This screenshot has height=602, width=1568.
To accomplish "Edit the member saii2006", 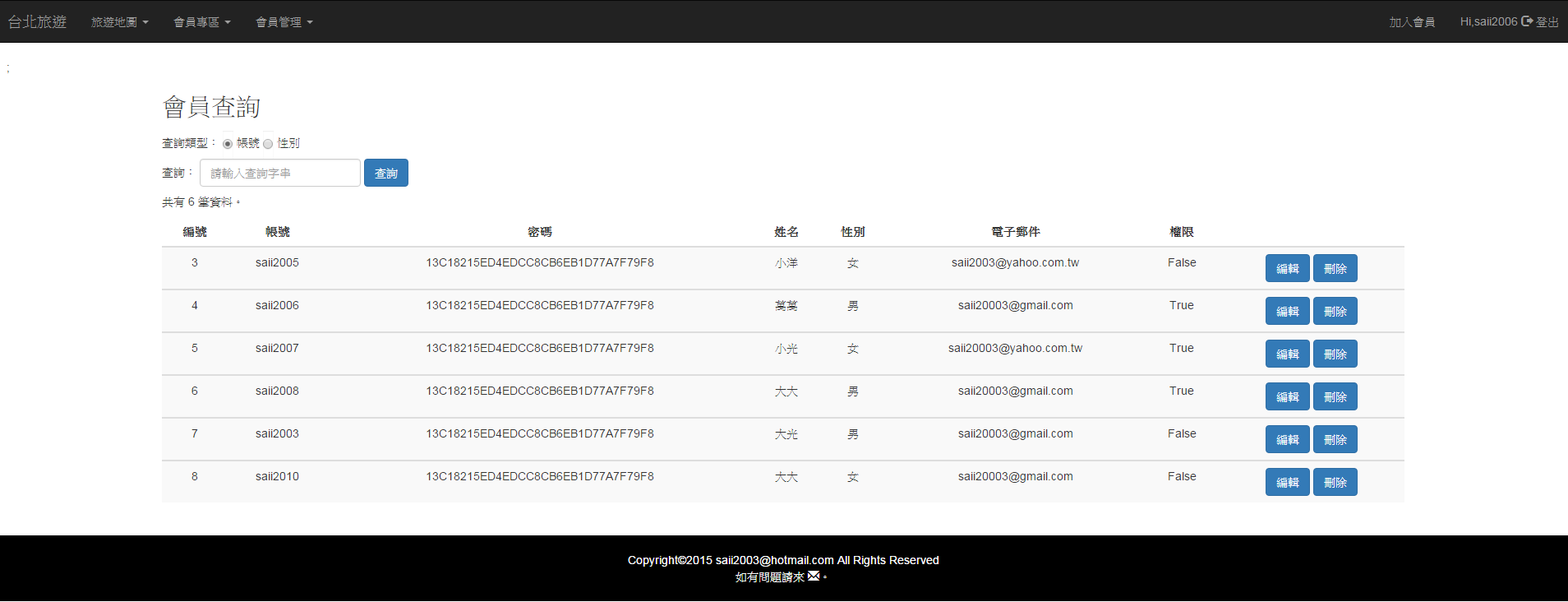I will [x=1287, y=311].
